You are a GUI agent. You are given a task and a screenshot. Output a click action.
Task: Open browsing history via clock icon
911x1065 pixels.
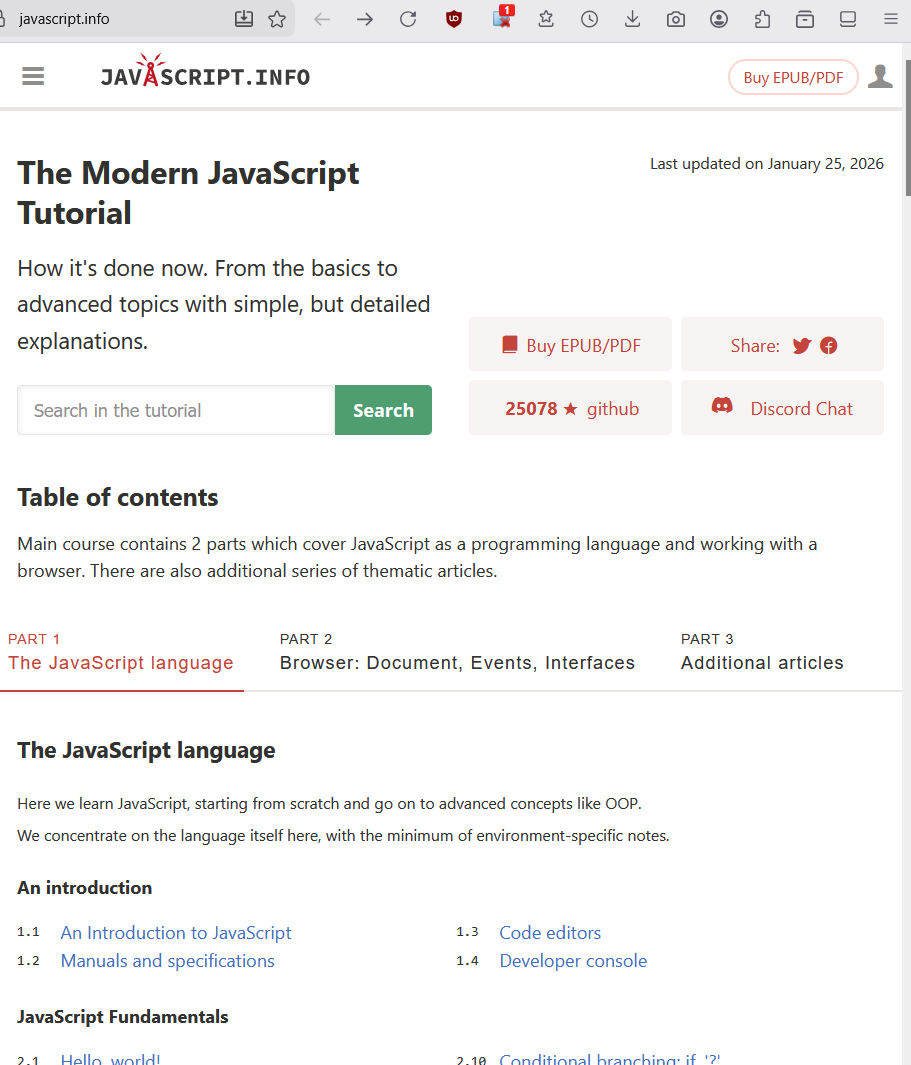[589, 18]
